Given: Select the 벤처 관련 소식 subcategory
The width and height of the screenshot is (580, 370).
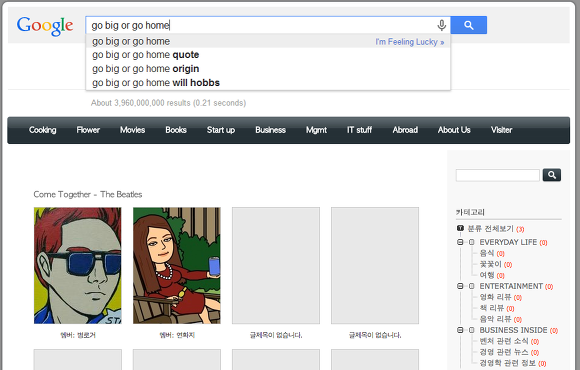Looking at the screenshot, I should (504, 341).
